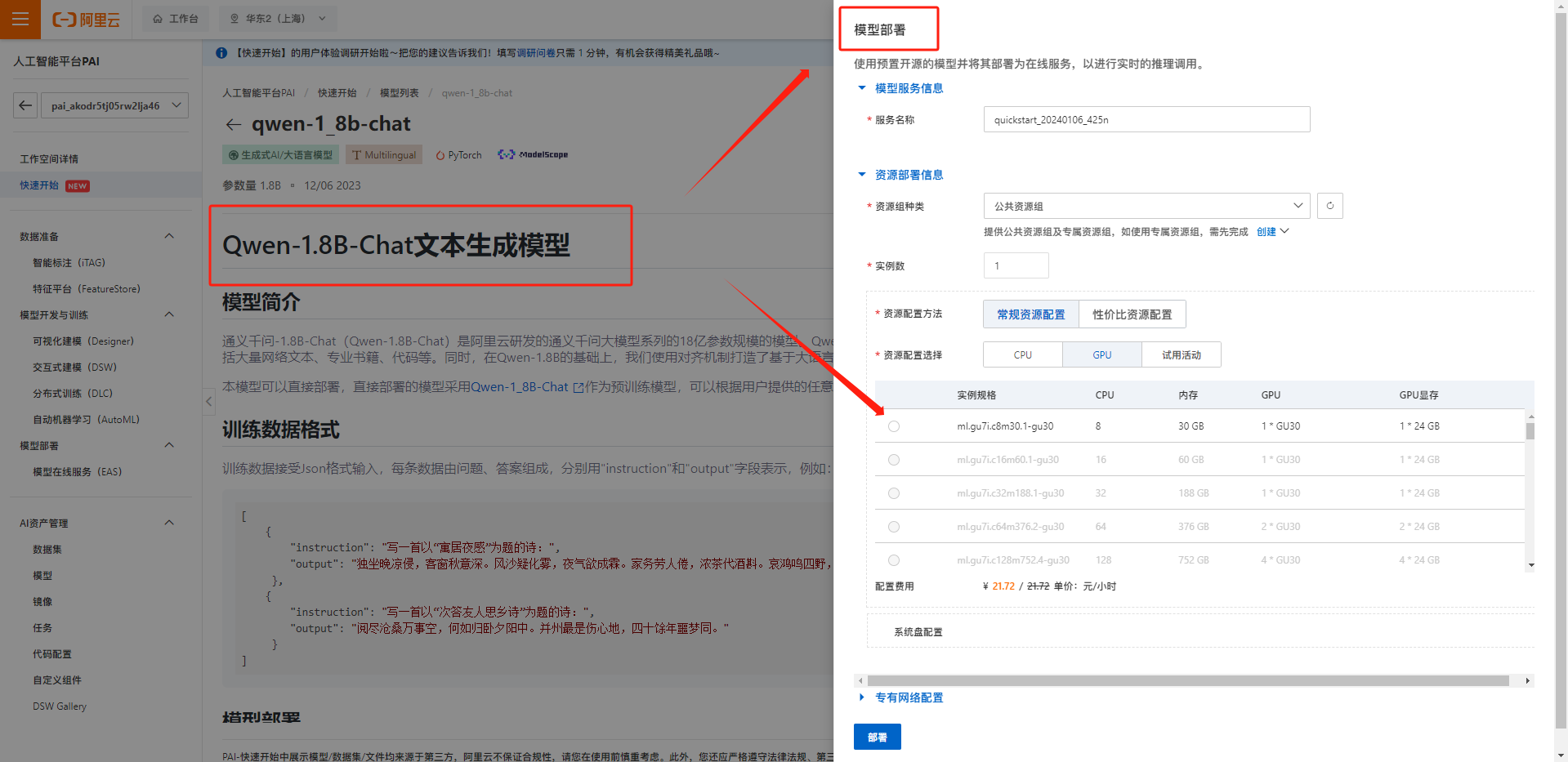This screenshot has width=1568, height=762.
Task: Click 模型列表 breadcrumb link
Action: pyautogui.click(x=400, y=93)
